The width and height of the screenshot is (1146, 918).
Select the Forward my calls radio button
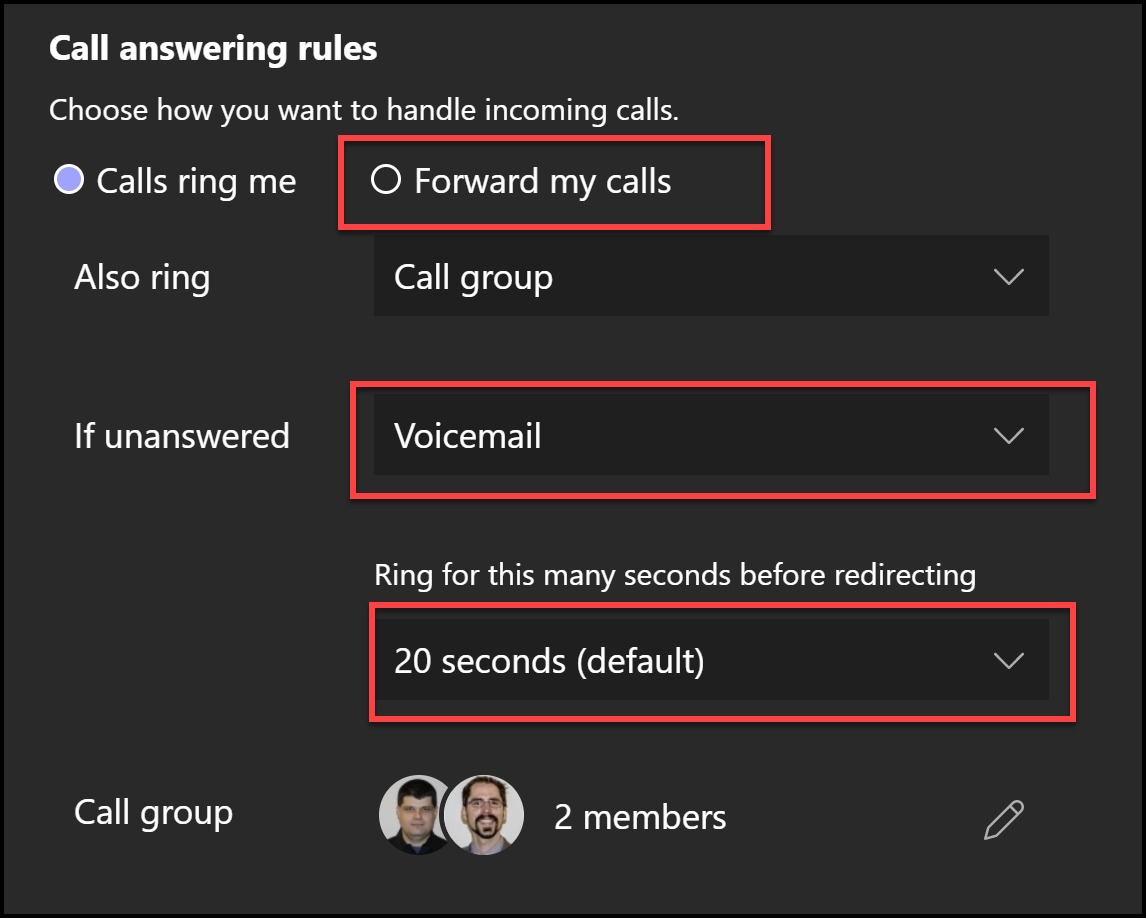pos(386,179)
